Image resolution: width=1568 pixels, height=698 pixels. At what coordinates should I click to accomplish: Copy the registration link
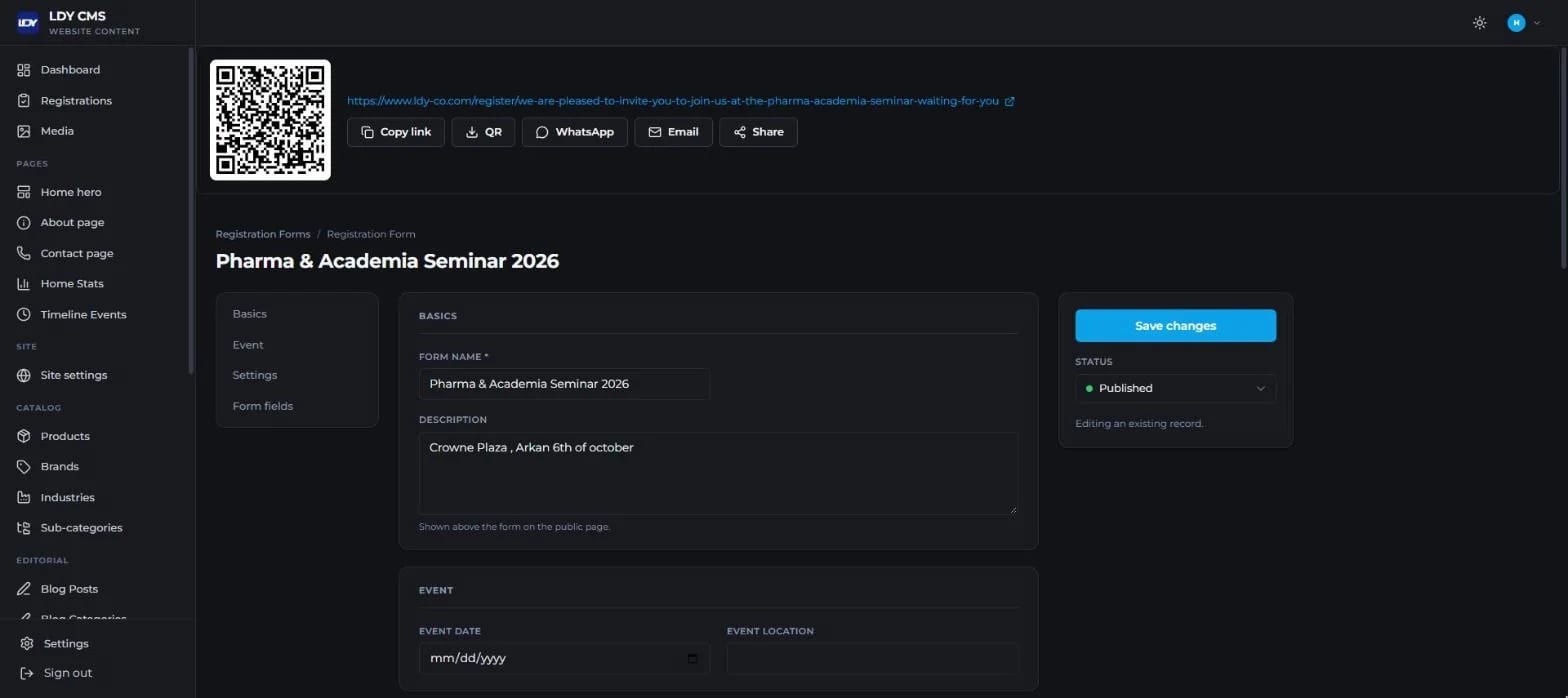396,132
